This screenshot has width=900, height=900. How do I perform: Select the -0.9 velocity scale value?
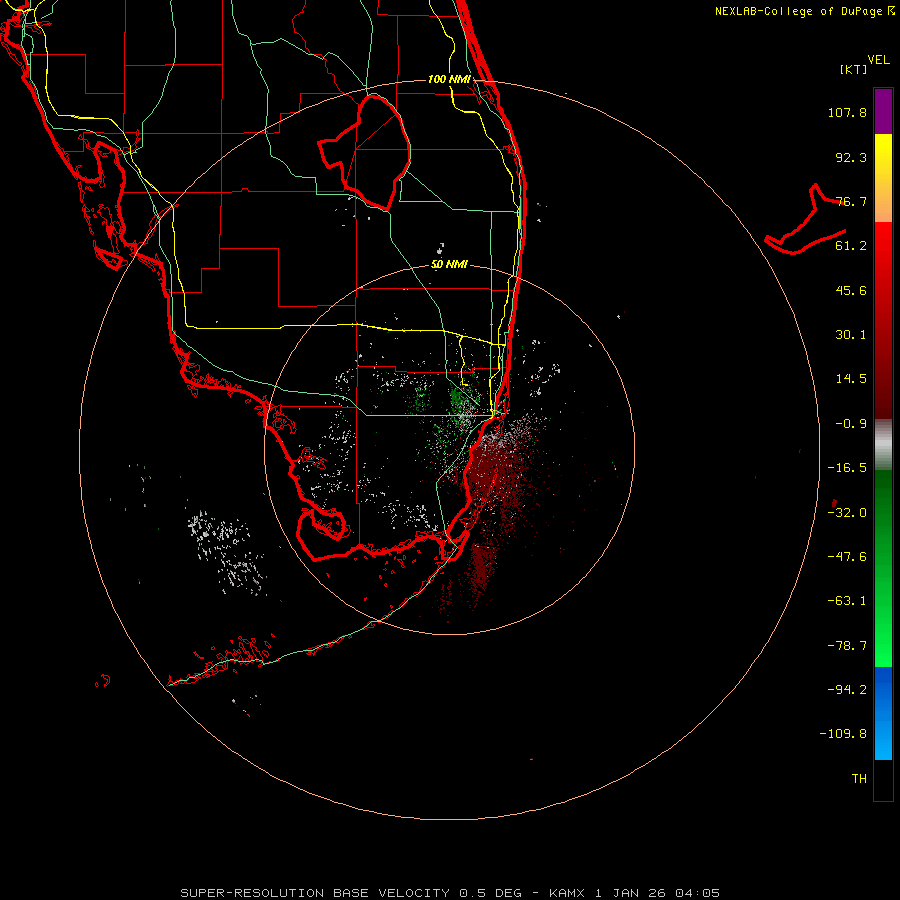pyautogui.click(x=851, y=424)
